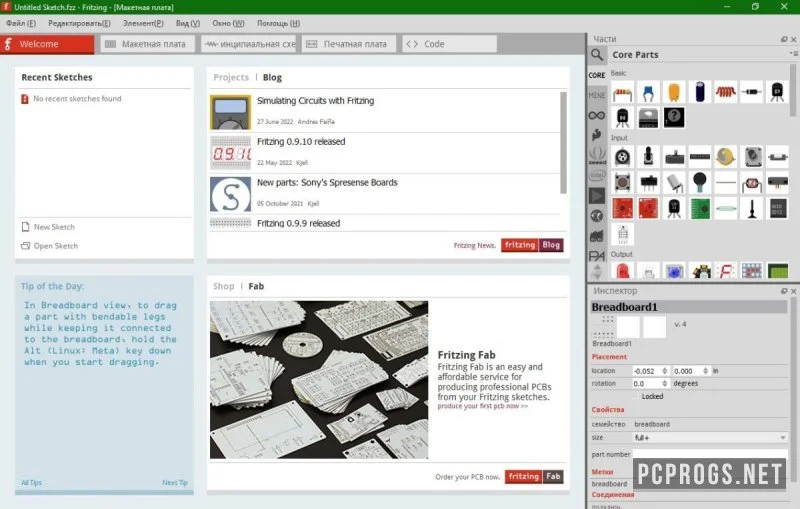
Task: Open the Вид menu
Action: pos(188,23)
